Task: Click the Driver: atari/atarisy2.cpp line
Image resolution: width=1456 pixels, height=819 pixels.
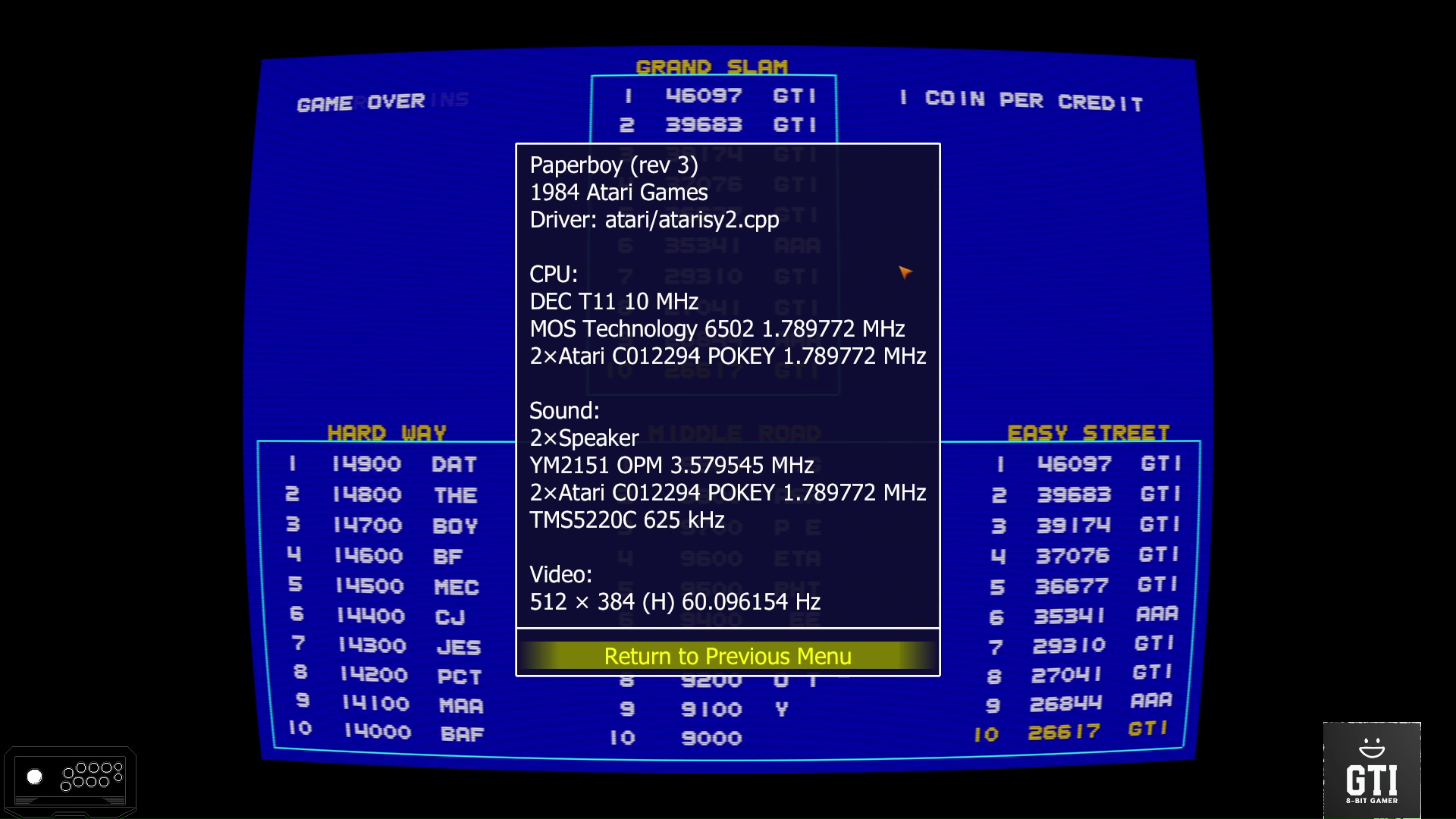Action: coord(654,219)
